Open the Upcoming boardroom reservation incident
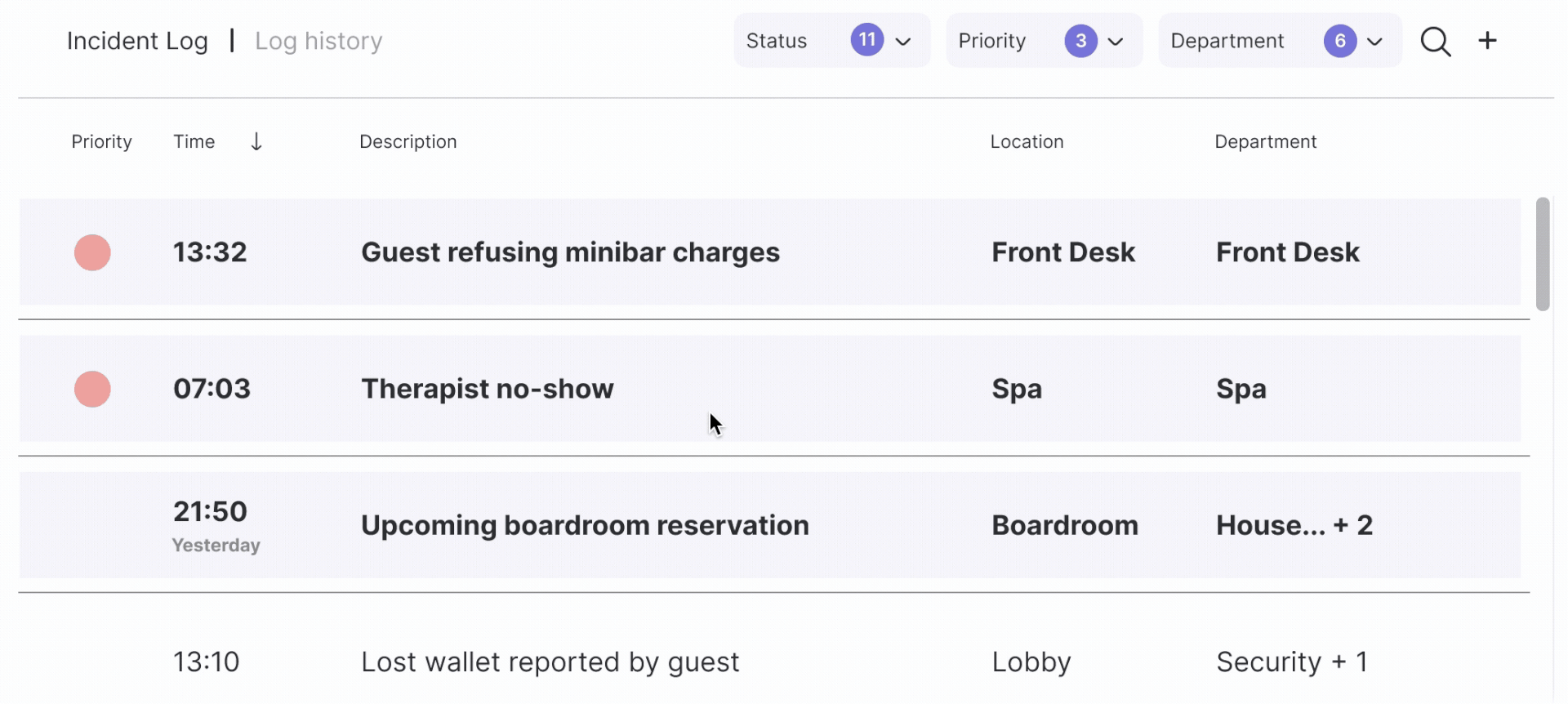1568x704 pixels. pos(585,525)
